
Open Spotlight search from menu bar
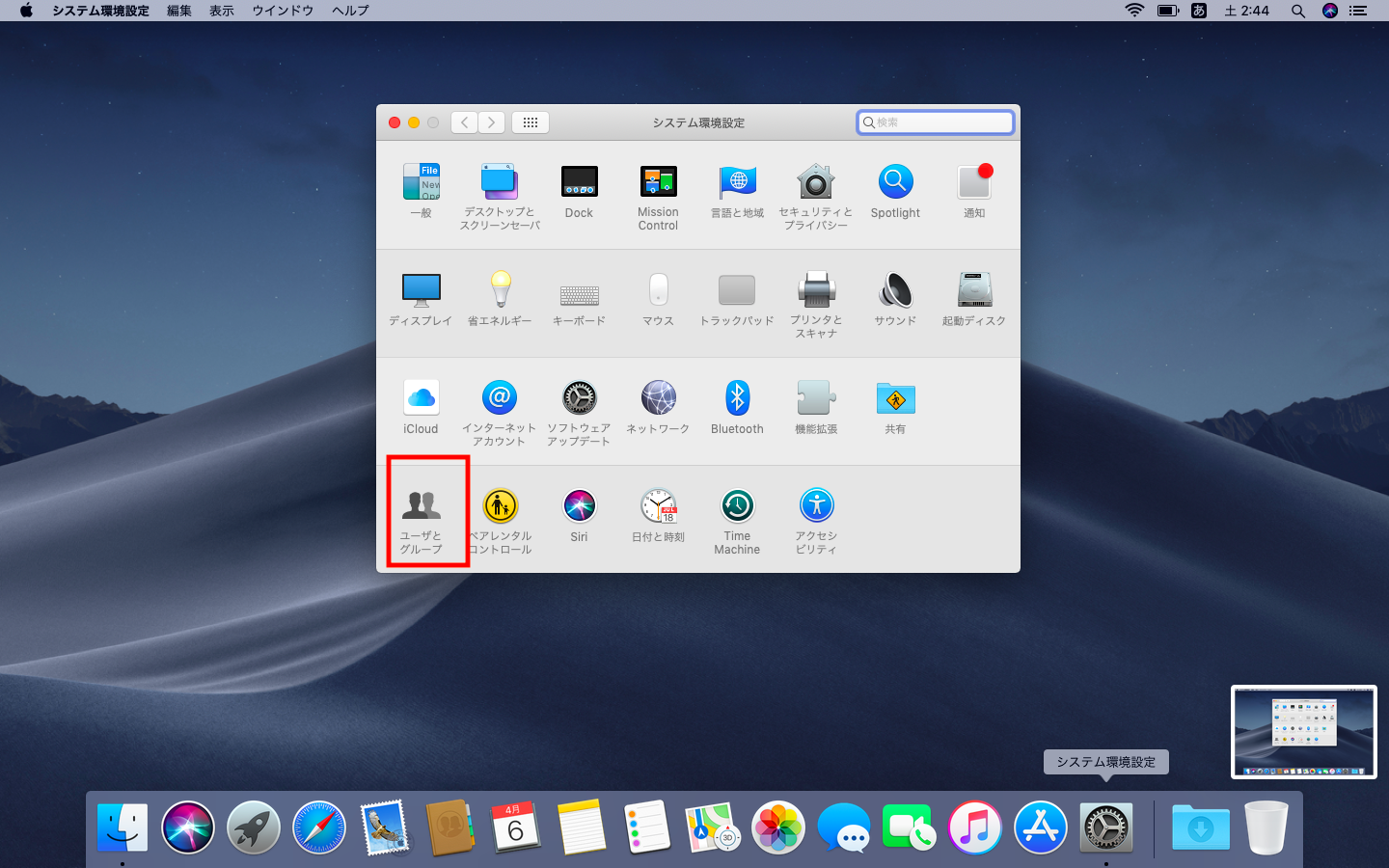(x=1298, y=11)
